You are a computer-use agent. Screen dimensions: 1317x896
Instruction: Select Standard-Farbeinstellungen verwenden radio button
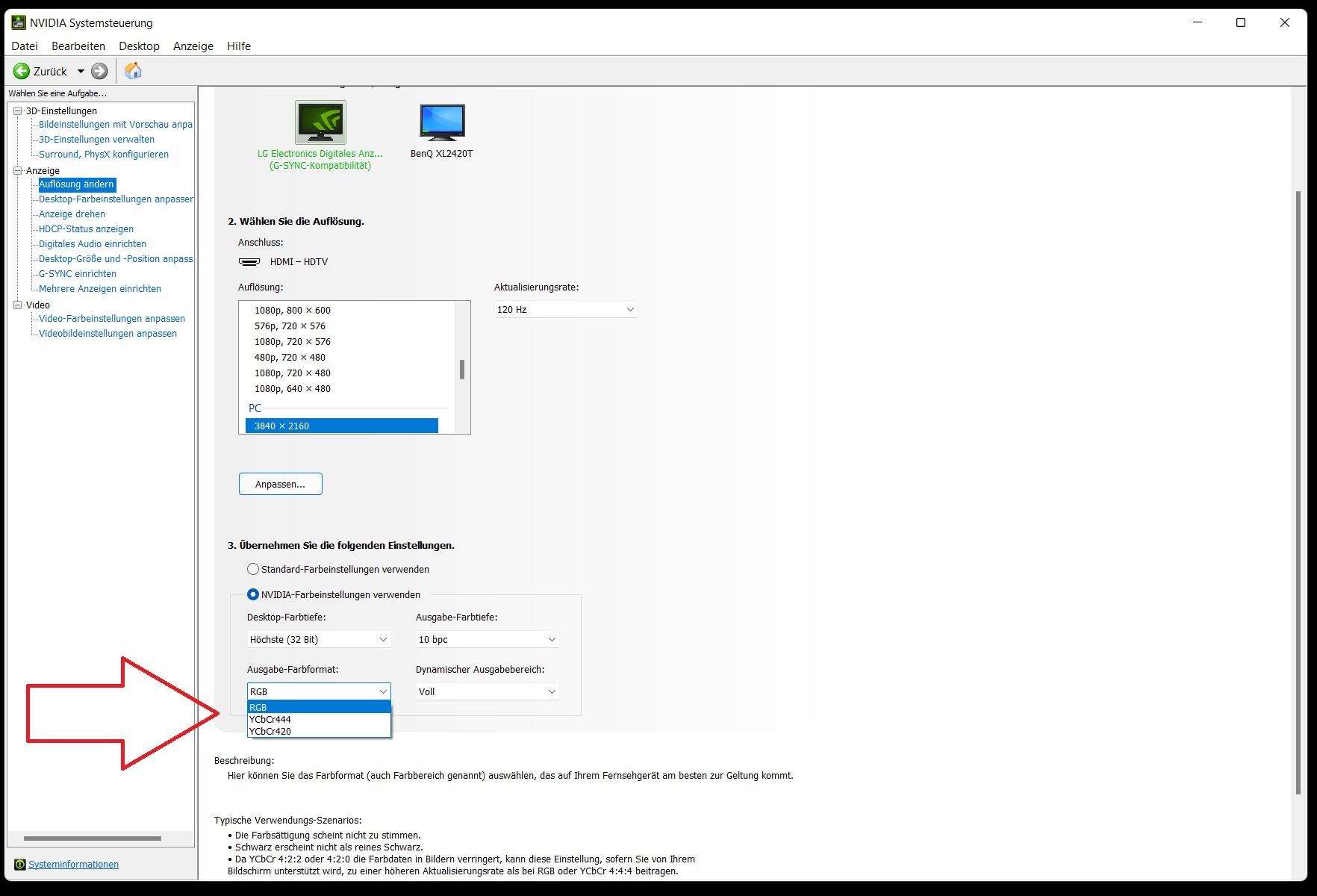(x=253, y=569)
